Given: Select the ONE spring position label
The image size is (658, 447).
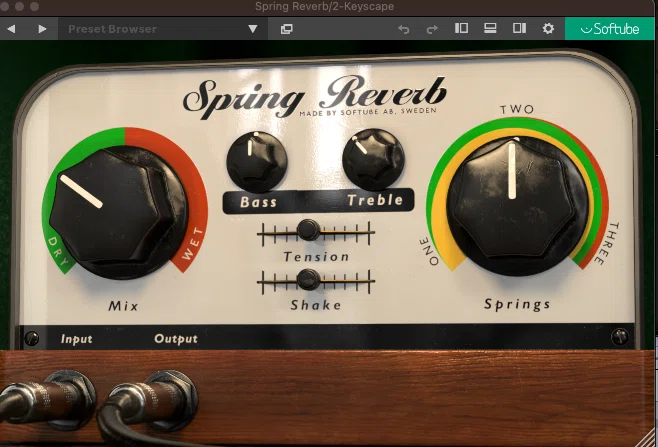Looking at the screenshot, I should click(x=429, y=251).
